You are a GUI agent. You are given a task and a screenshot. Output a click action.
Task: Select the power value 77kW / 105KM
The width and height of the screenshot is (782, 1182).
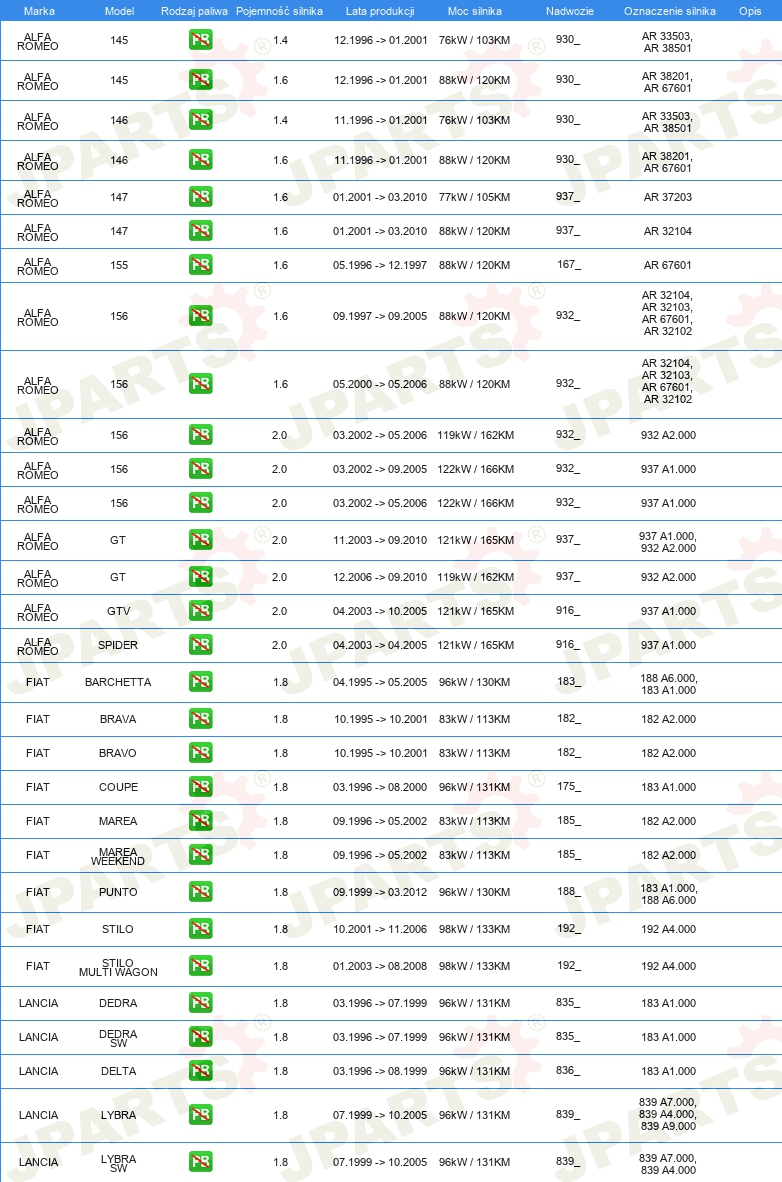coord(474,198)
